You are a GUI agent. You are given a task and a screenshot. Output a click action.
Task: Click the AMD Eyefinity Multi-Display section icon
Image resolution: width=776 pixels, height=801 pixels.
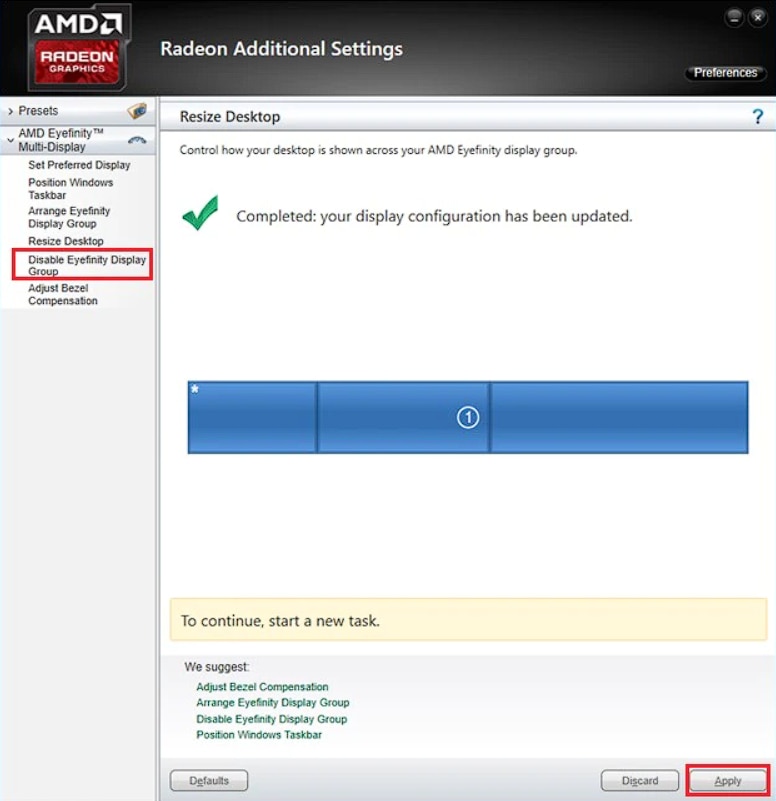137,140
